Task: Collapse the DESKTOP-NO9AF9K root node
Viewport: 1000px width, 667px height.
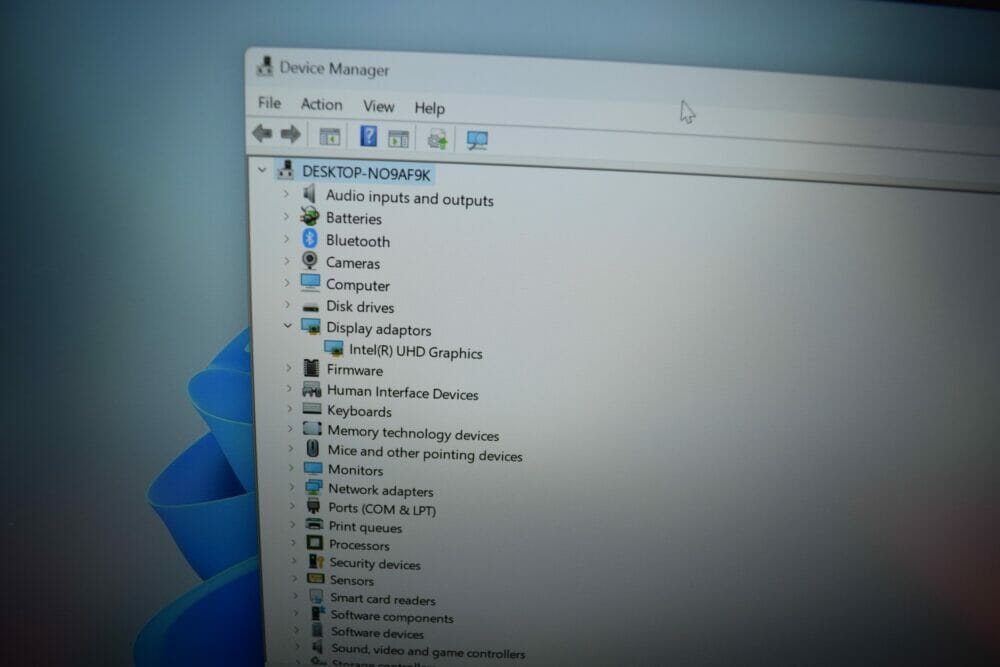Action: [262, 170]
